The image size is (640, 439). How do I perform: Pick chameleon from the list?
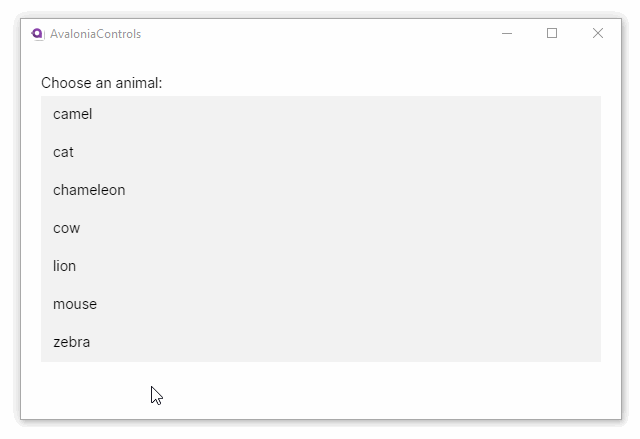click(x=89, y=190)
